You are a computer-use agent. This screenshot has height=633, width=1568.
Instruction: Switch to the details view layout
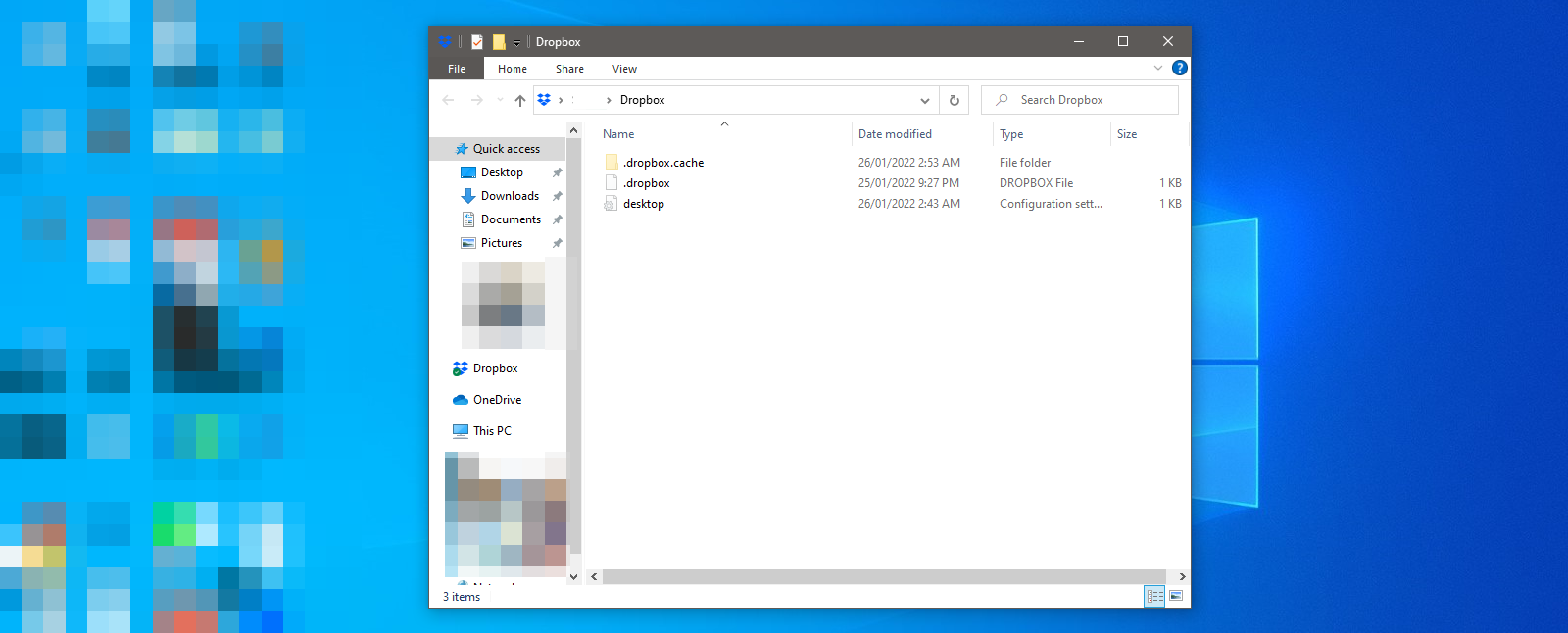coord(1154,596)
